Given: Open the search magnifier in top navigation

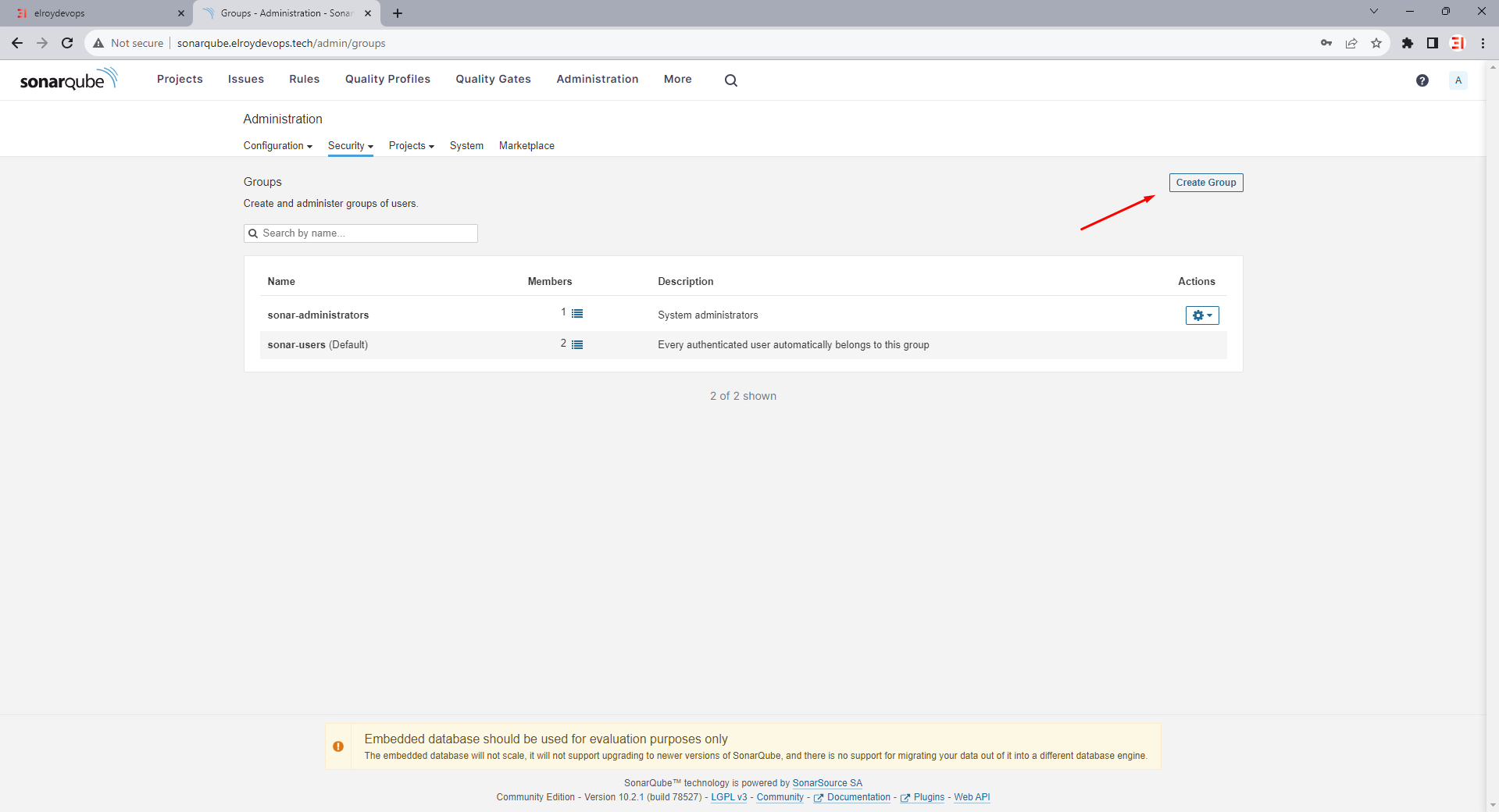Looking at the screenshot, I should [730, 80].
